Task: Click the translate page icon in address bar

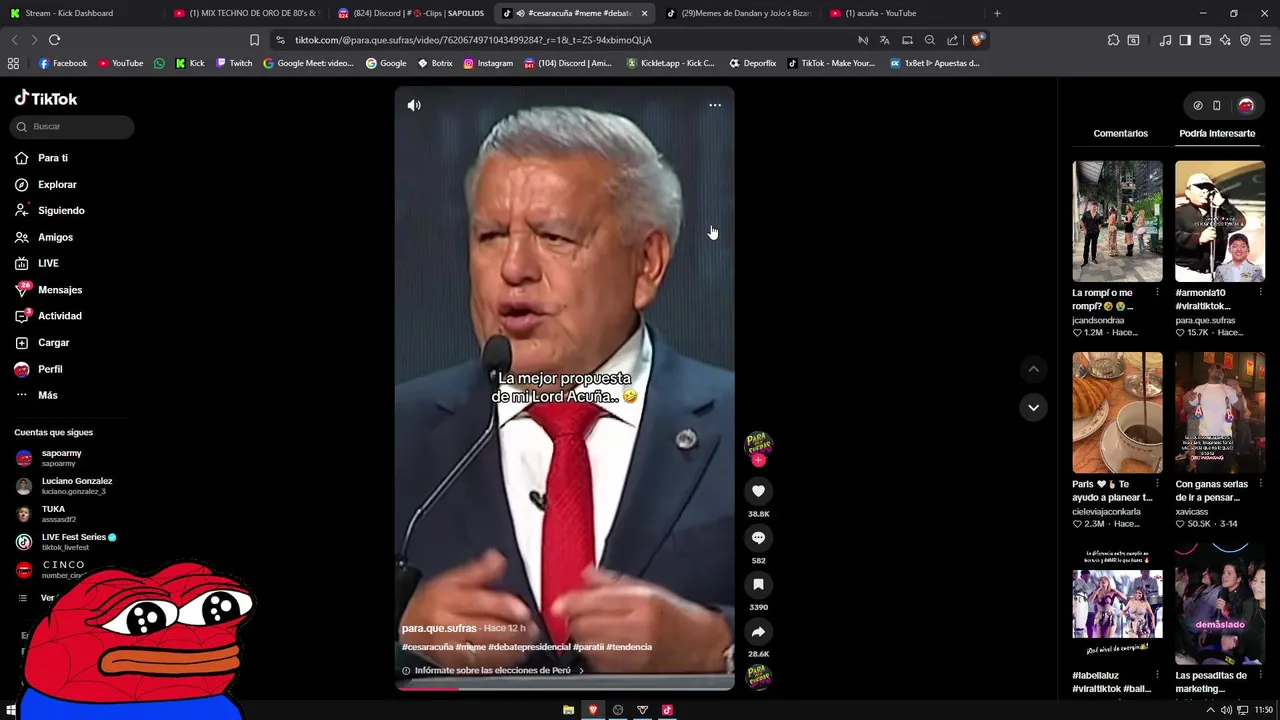Action: 885,40
